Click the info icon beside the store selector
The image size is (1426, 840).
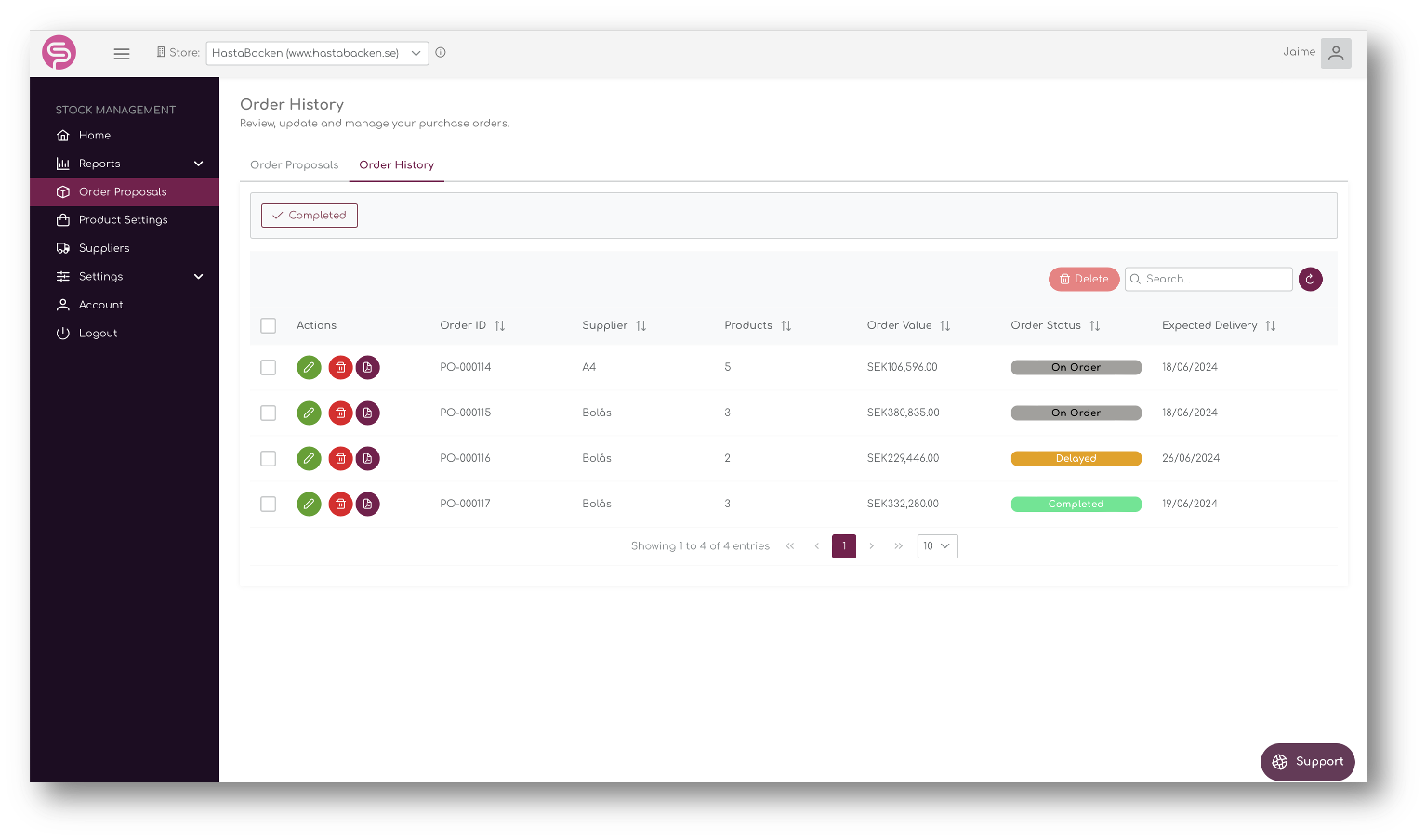click(440, 52)
